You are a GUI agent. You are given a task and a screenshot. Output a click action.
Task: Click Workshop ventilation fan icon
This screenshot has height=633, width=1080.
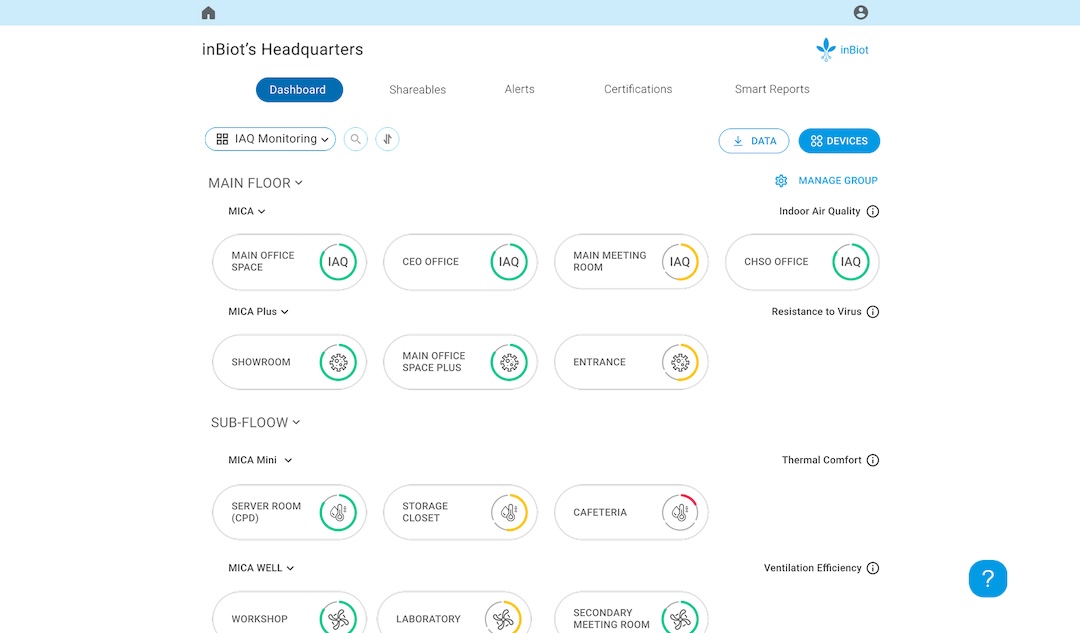click(x=338, y=619)
